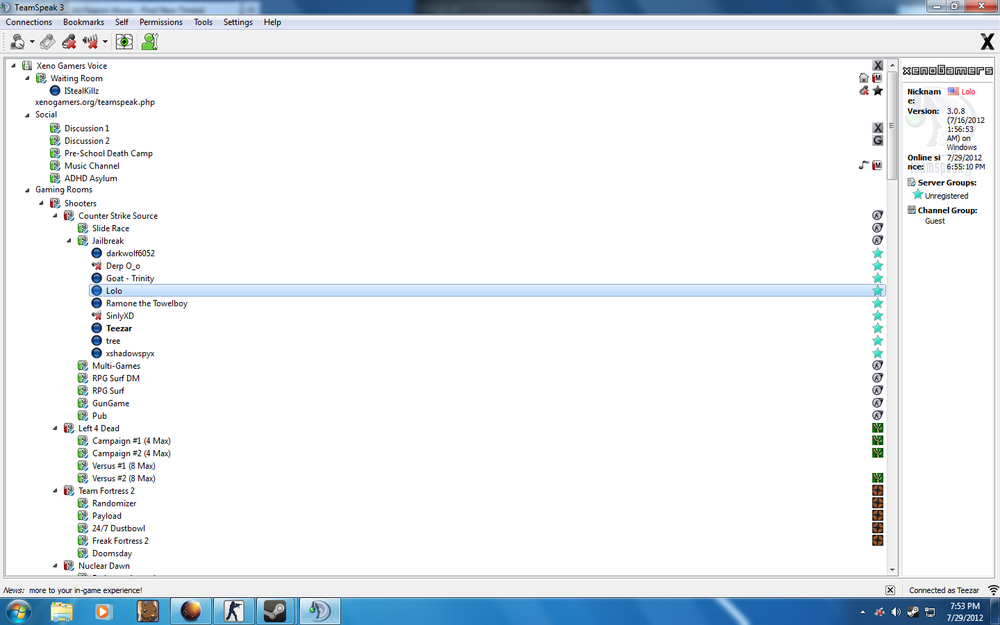Open the Bookmarks menu
The height and width of the screenshot is (625, 1000).
coord(84,22)
